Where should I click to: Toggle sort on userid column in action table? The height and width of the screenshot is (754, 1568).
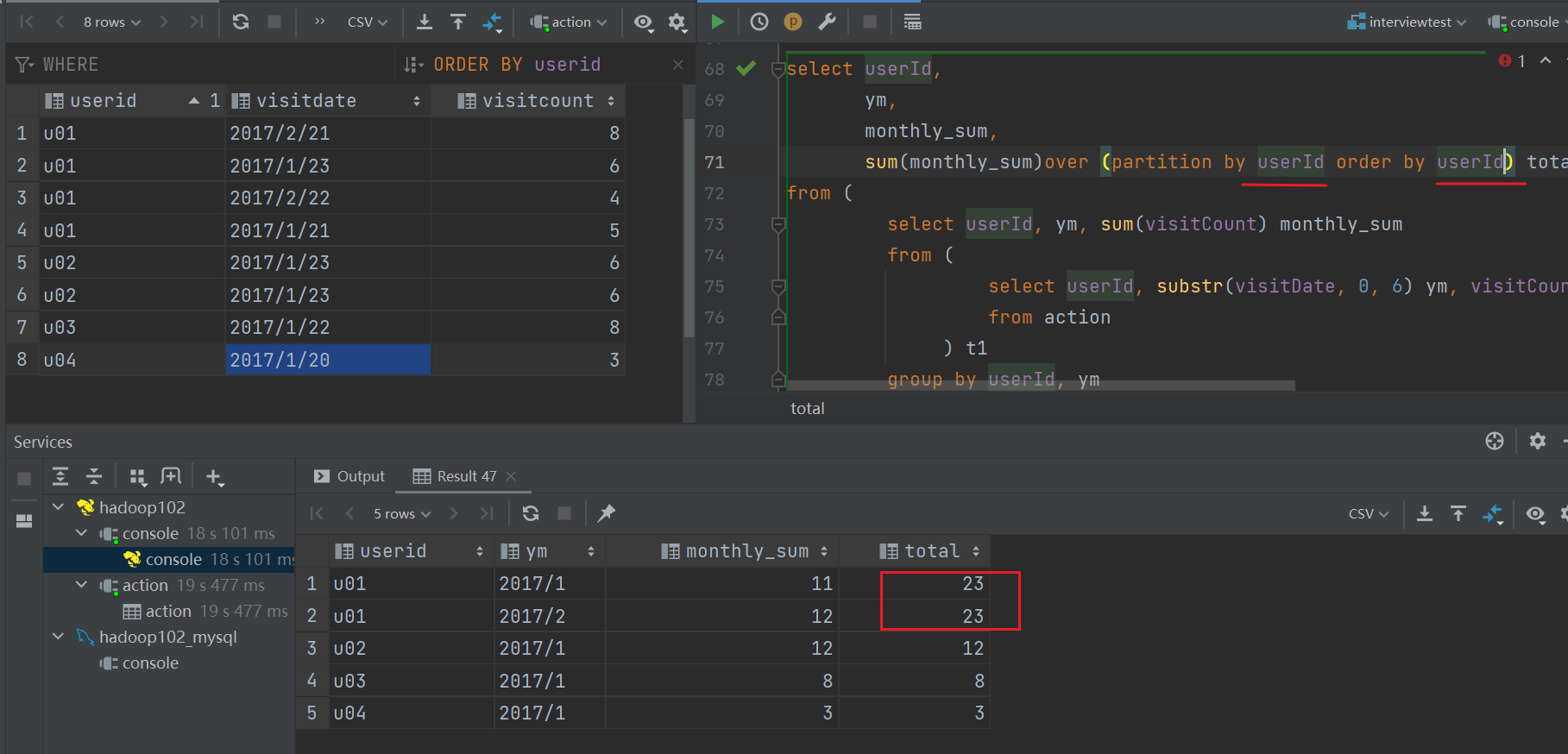coord(132,101)
